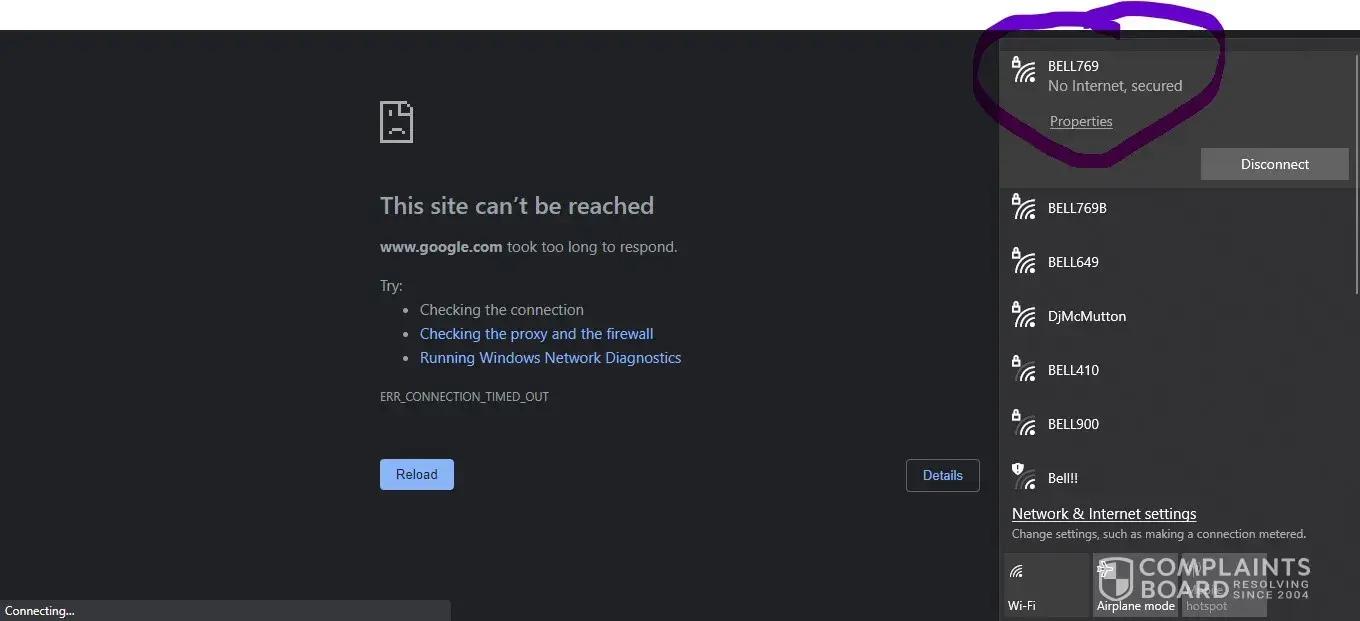Open Network & Internet settings
This screenshot has width=1360, height=621.
[1104, 514]
